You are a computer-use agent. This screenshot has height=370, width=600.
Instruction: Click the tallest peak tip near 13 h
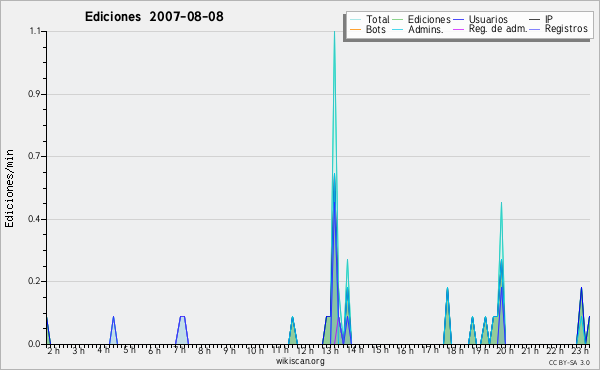coord(334,32)
